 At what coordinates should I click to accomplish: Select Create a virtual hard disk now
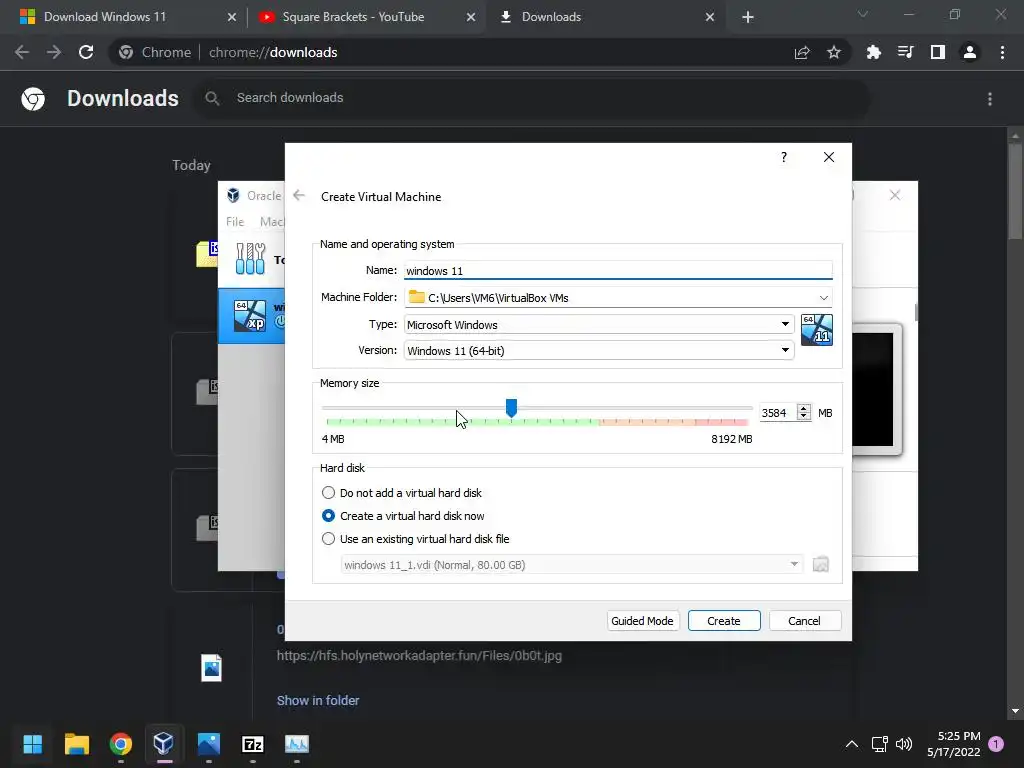(x=328, y=515)
